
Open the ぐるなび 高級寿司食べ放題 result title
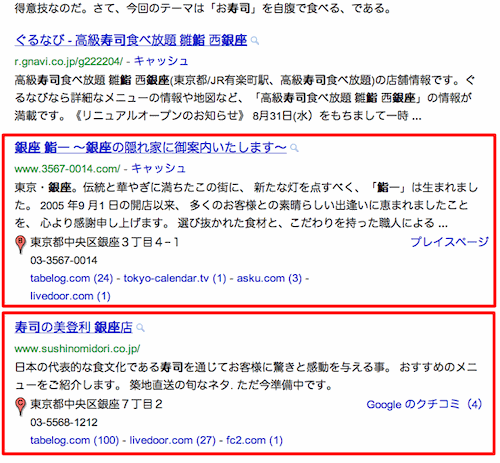click(x=131, y=40)
